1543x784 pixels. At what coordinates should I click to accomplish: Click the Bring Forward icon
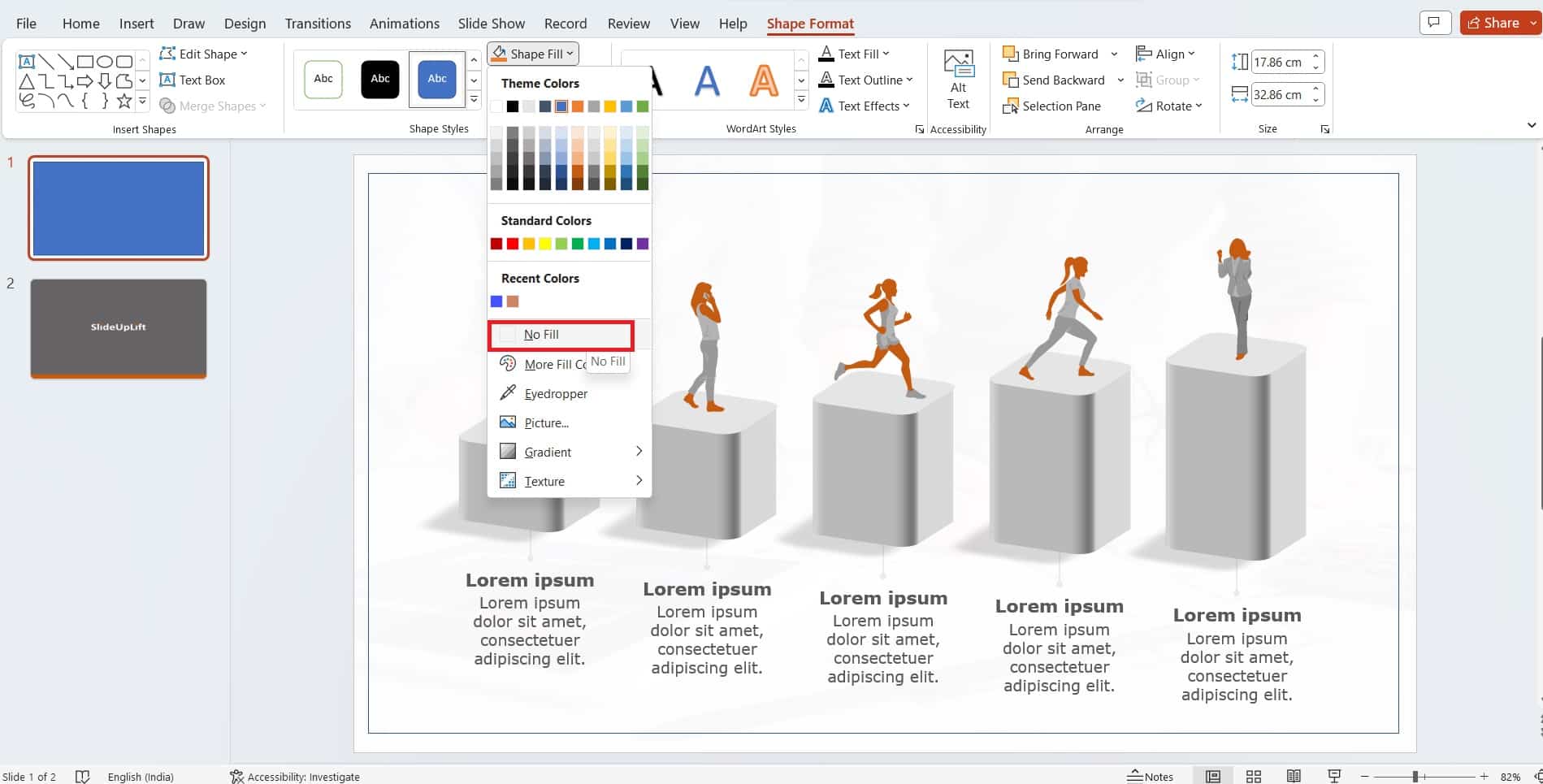coord(1010,53)
